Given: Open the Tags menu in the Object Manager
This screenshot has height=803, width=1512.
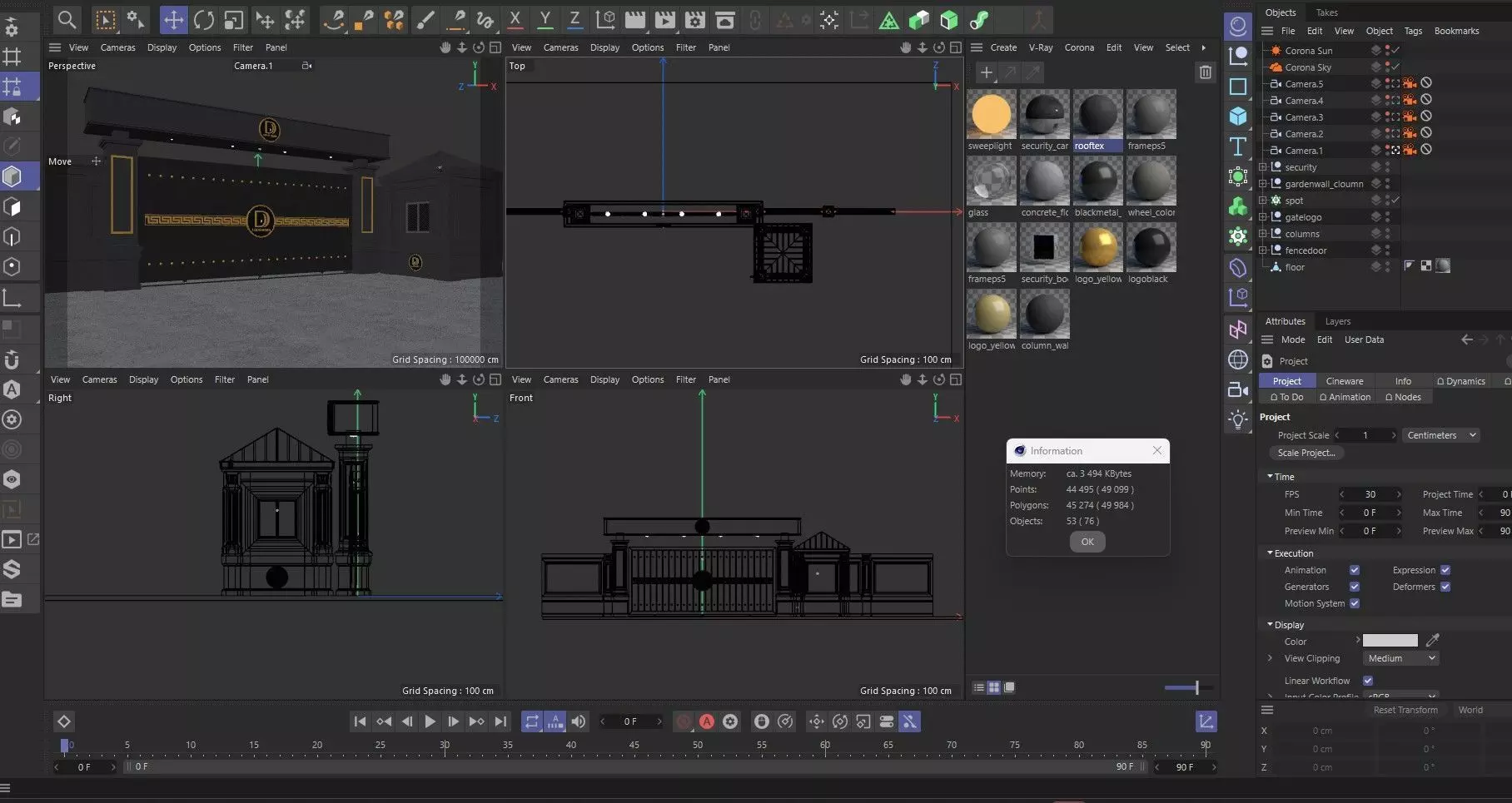Looking at the screenshot, I should [1413, 31].
